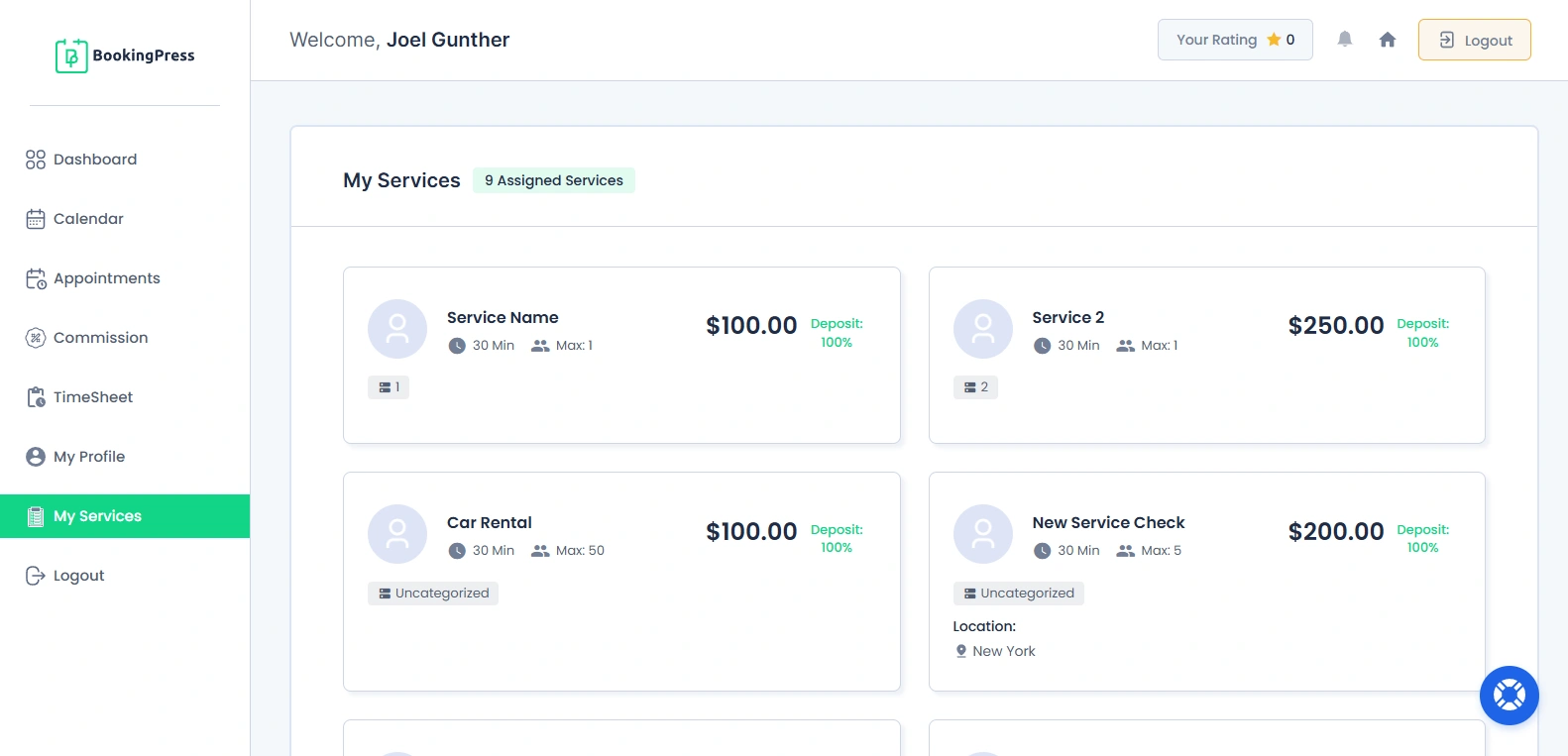Screen dimensions: 1568x756
Task: Click the $250.00 price
Action: coord(1336,326)
